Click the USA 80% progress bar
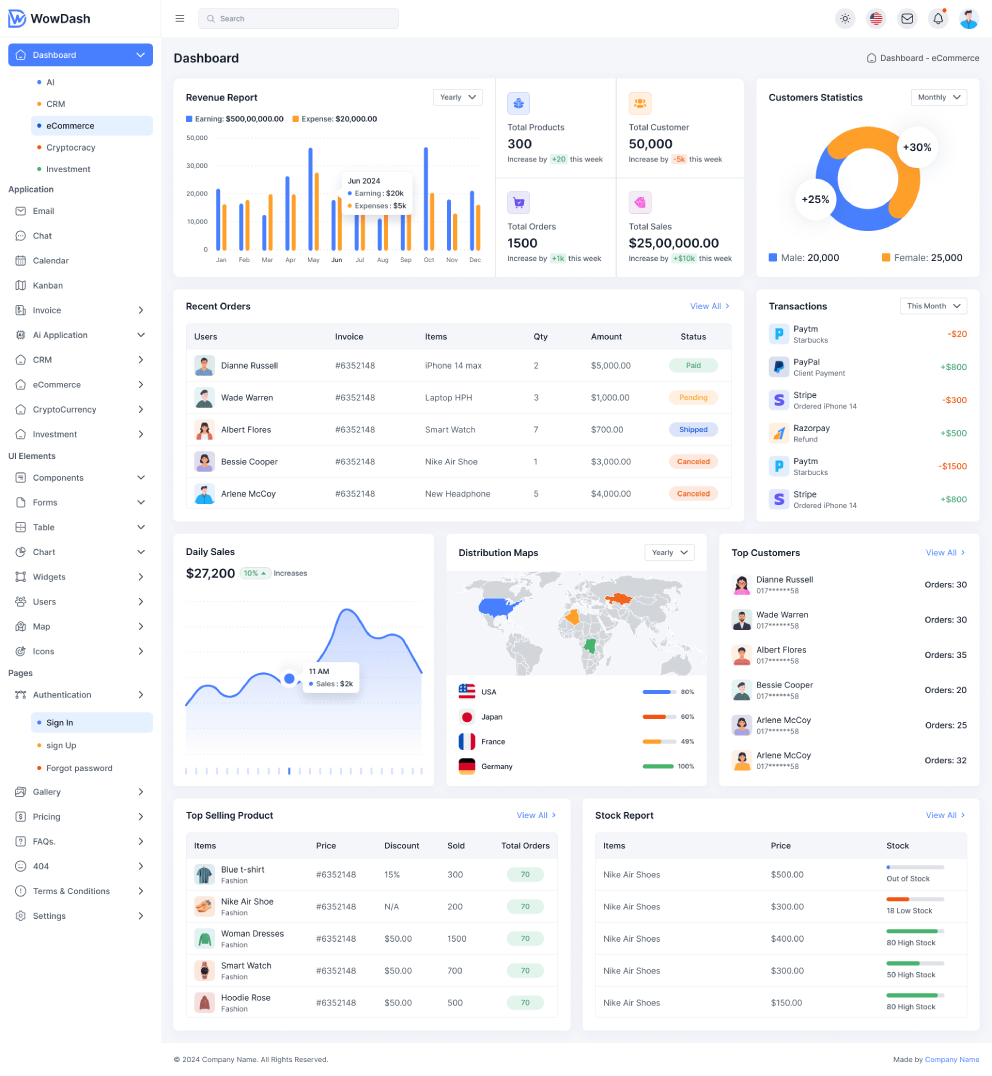This screenshot has height=1076, width=992. [659, 692]
